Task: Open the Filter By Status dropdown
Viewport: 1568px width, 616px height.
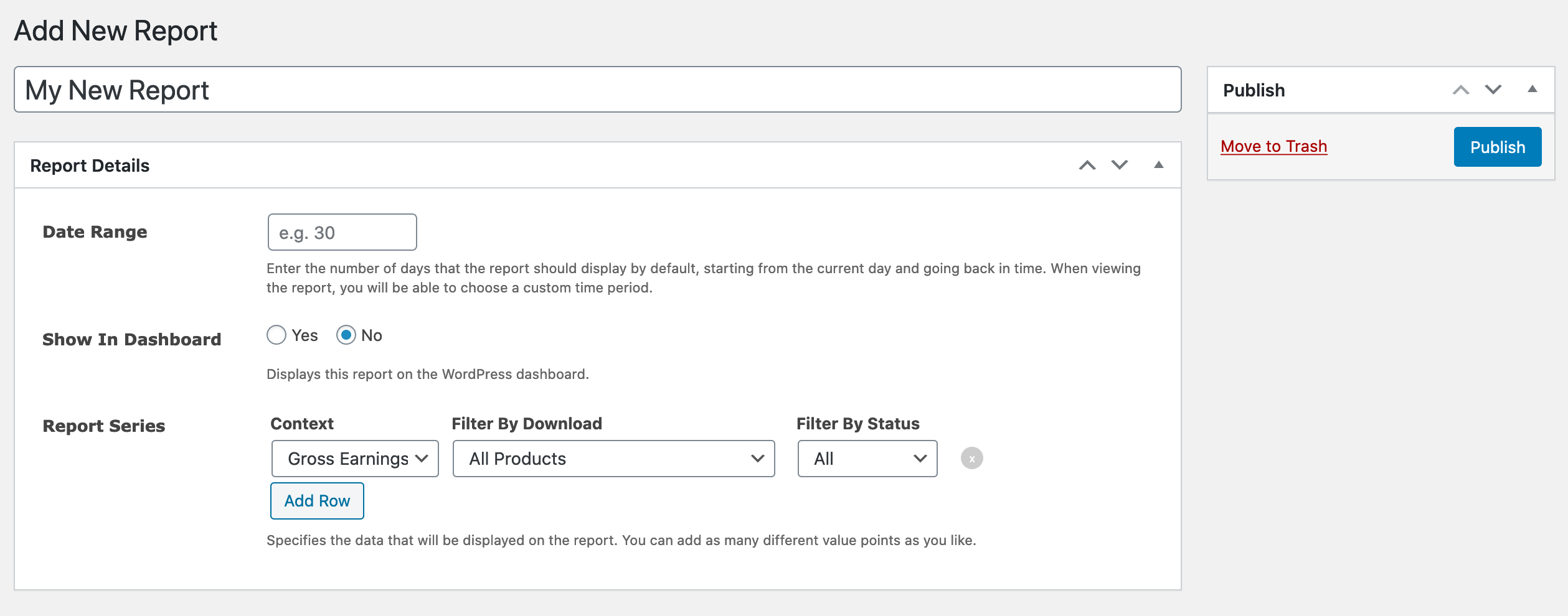Action: [867, 459]
